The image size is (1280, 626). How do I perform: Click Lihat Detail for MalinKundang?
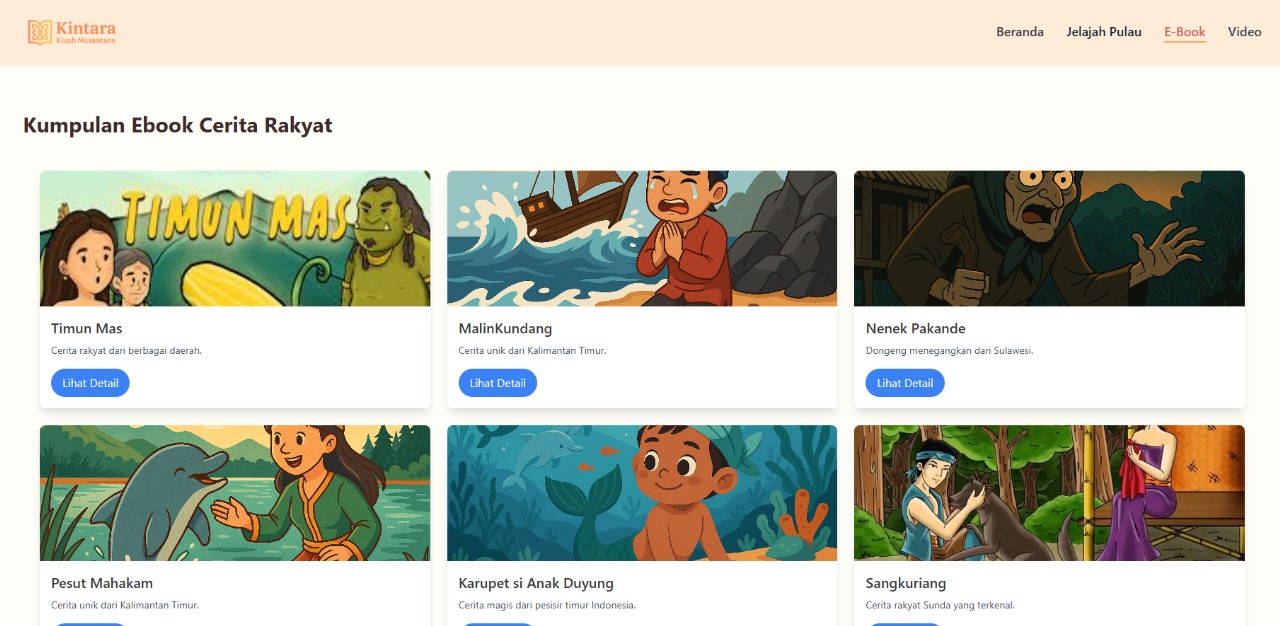498,383
